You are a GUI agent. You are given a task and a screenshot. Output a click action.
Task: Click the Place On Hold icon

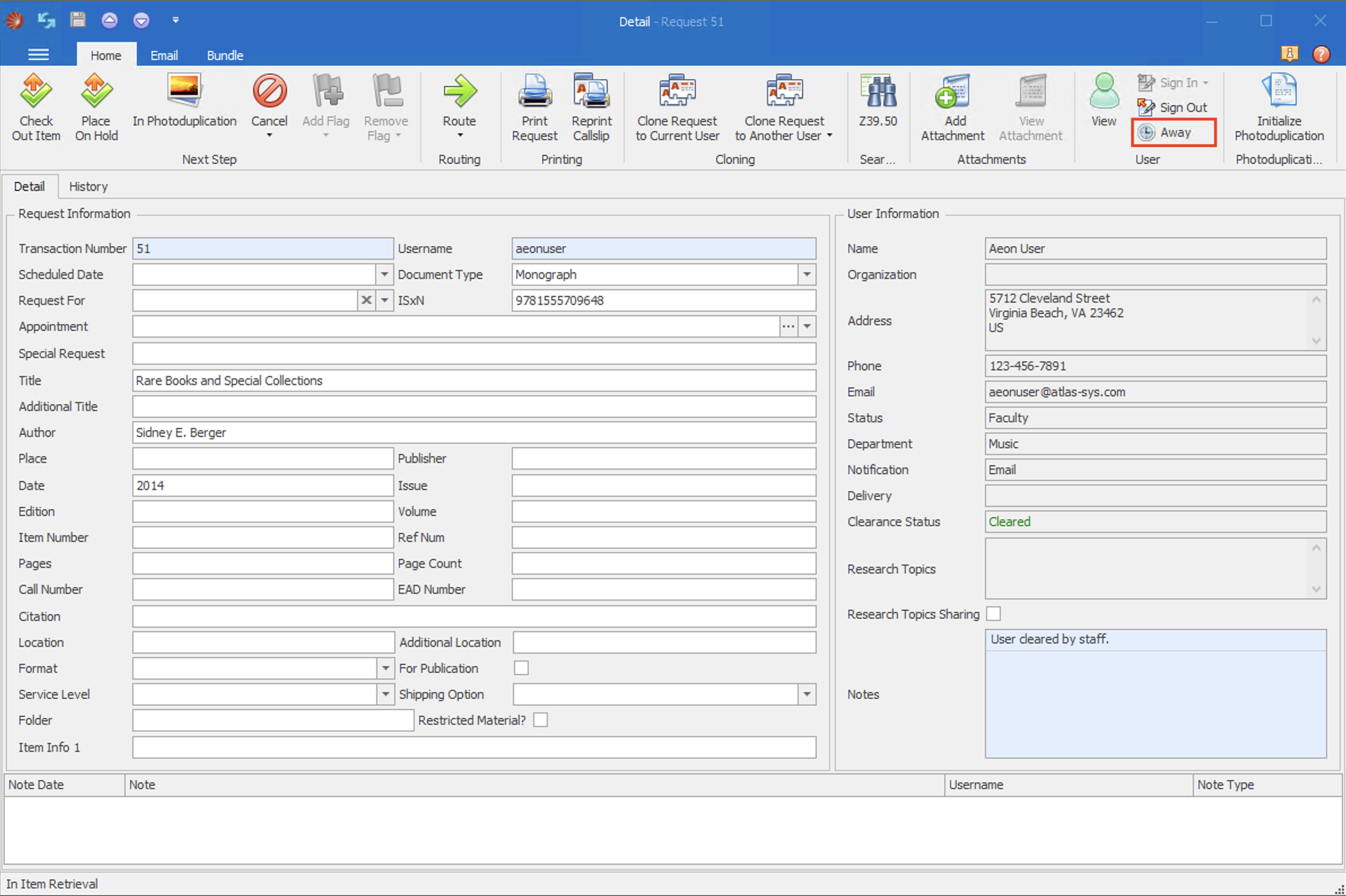pyautogui.click(x=96, y=91)
